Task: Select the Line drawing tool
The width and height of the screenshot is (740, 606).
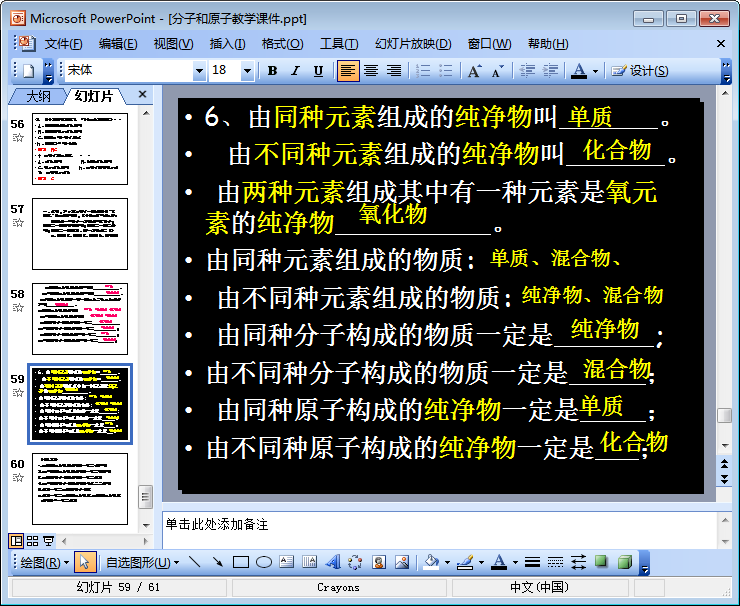Action: pos(194,562)
